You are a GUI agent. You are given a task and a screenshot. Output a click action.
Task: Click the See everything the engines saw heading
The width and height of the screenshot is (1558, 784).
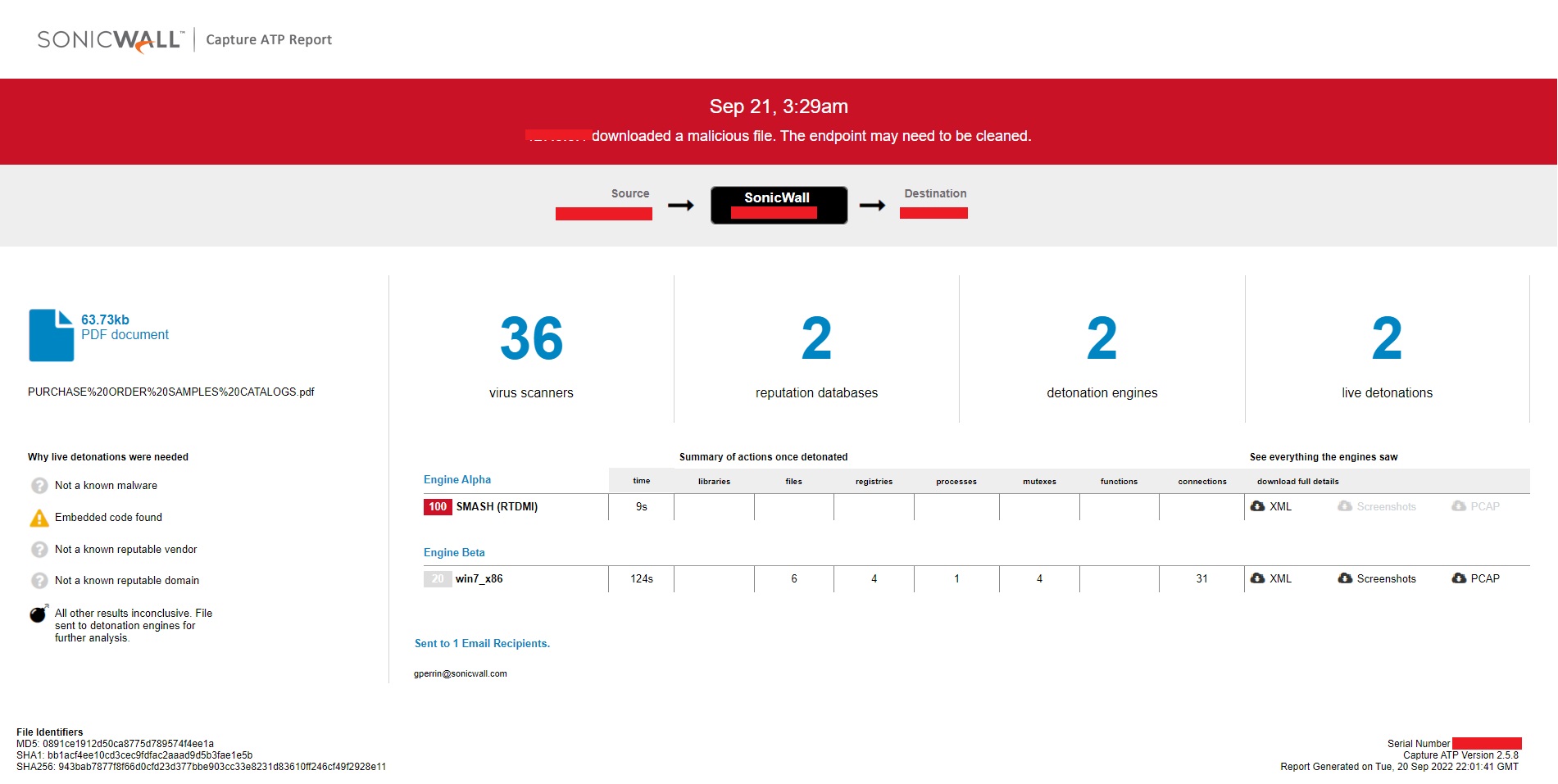pos(1324,457)
